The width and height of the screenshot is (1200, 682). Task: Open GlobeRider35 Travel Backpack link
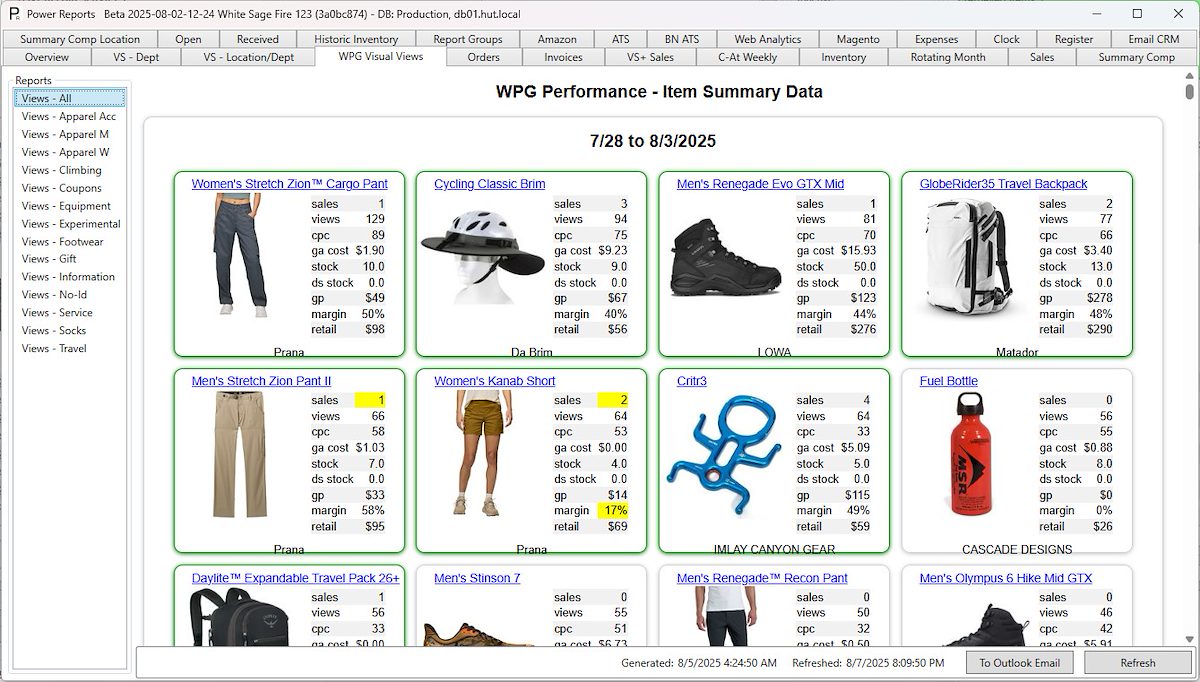1003,184
